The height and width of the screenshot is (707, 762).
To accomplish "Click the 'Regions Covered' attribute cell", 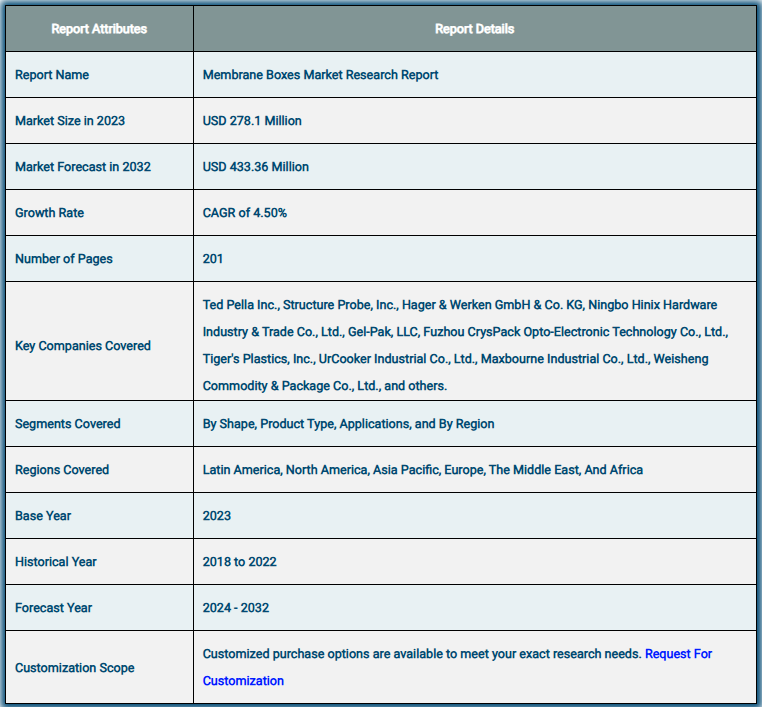I will (x=99, y=470).
